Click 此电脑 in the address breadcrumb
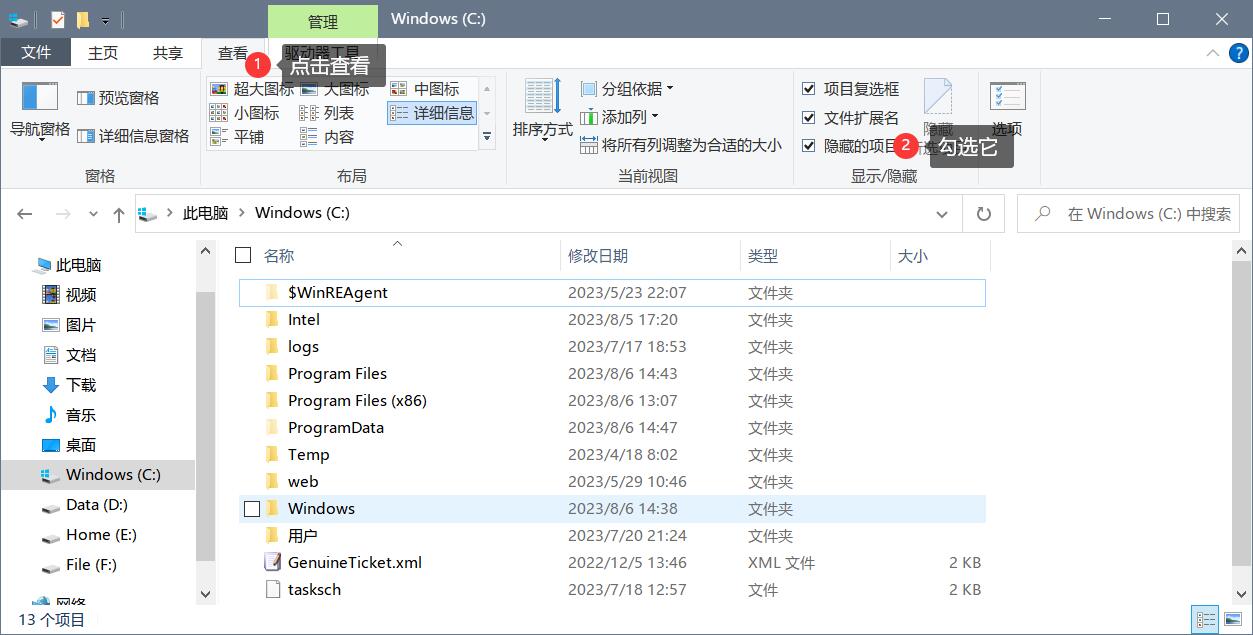This screenshot has height=635, width=1253. pos(206,213)
